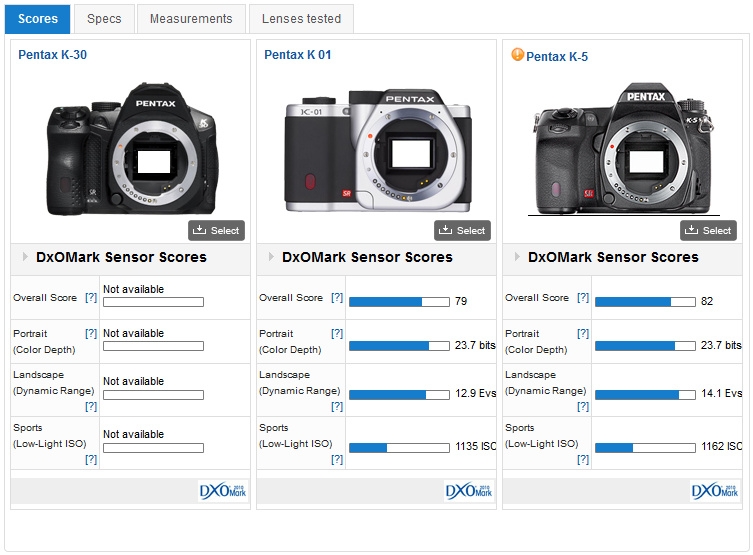Screen dimensions: 753x555
Task: Open Sports Low-Light ISO help for Pentax K-5
Action: point(583,459)
